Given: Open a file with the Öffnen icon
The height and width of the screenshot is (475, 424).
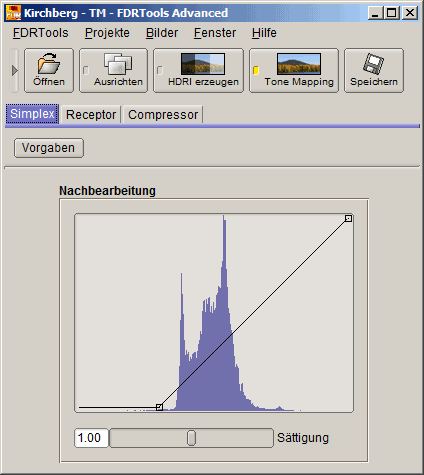Looking at the screenshot, I should point(49,63).
